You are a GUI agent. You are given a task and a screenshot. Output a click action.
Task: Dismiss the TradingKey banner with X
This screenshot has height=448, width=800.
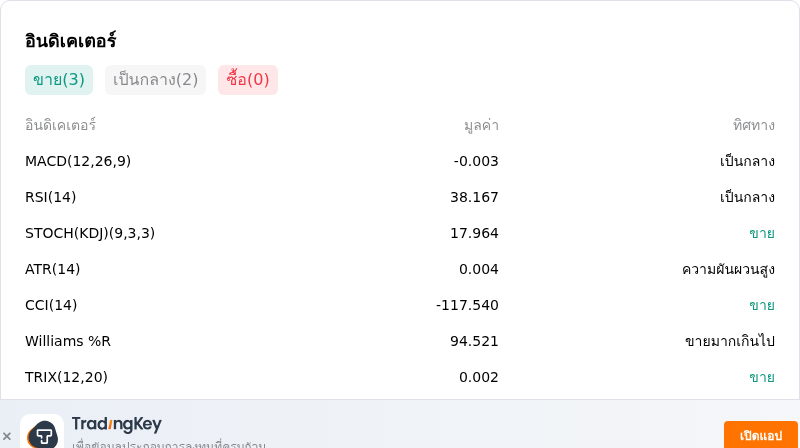click(7, 436)
